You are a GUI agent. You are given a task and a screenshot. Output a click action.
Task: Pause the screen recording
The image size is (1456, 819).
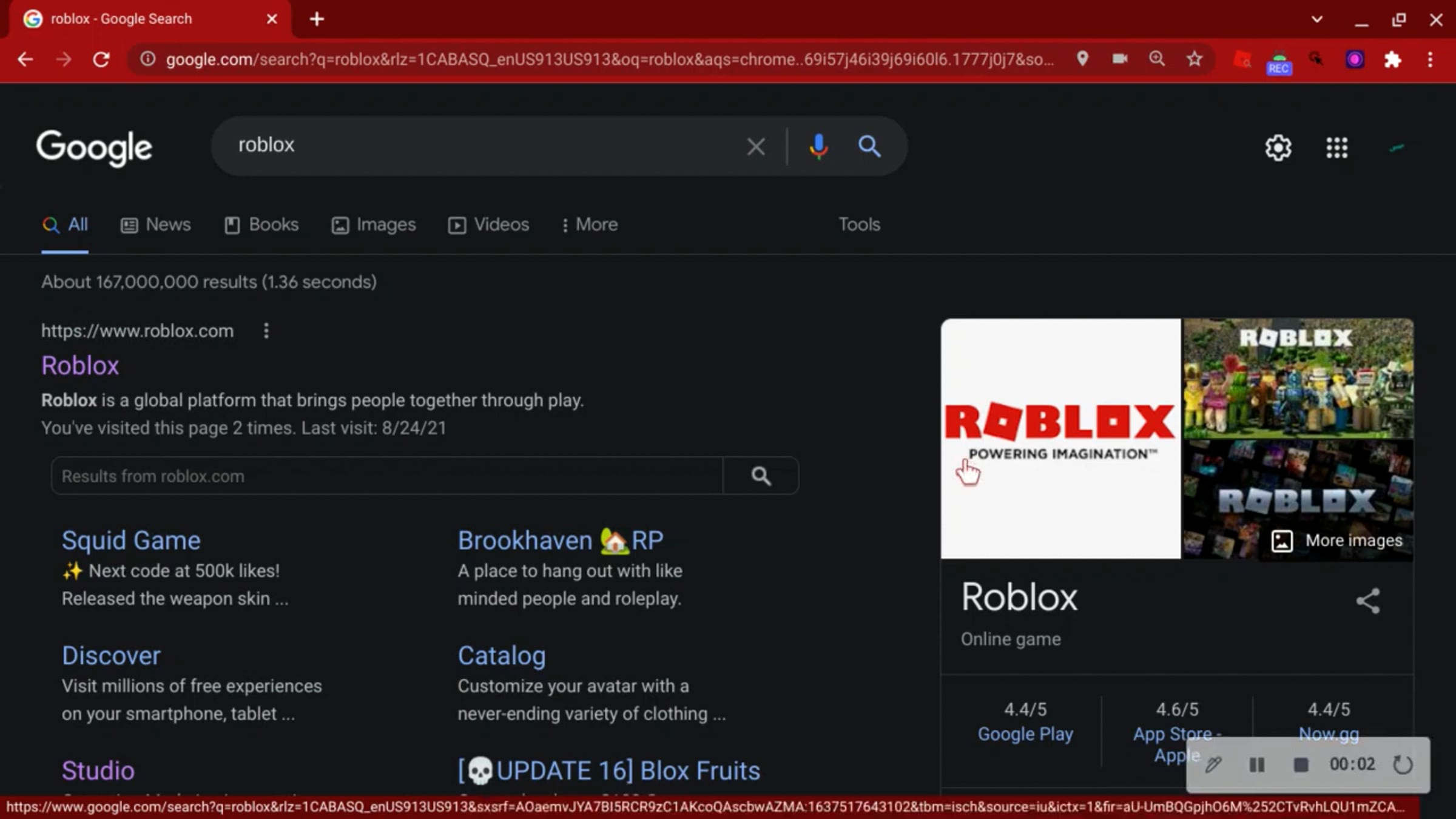tap(1256, 764)
